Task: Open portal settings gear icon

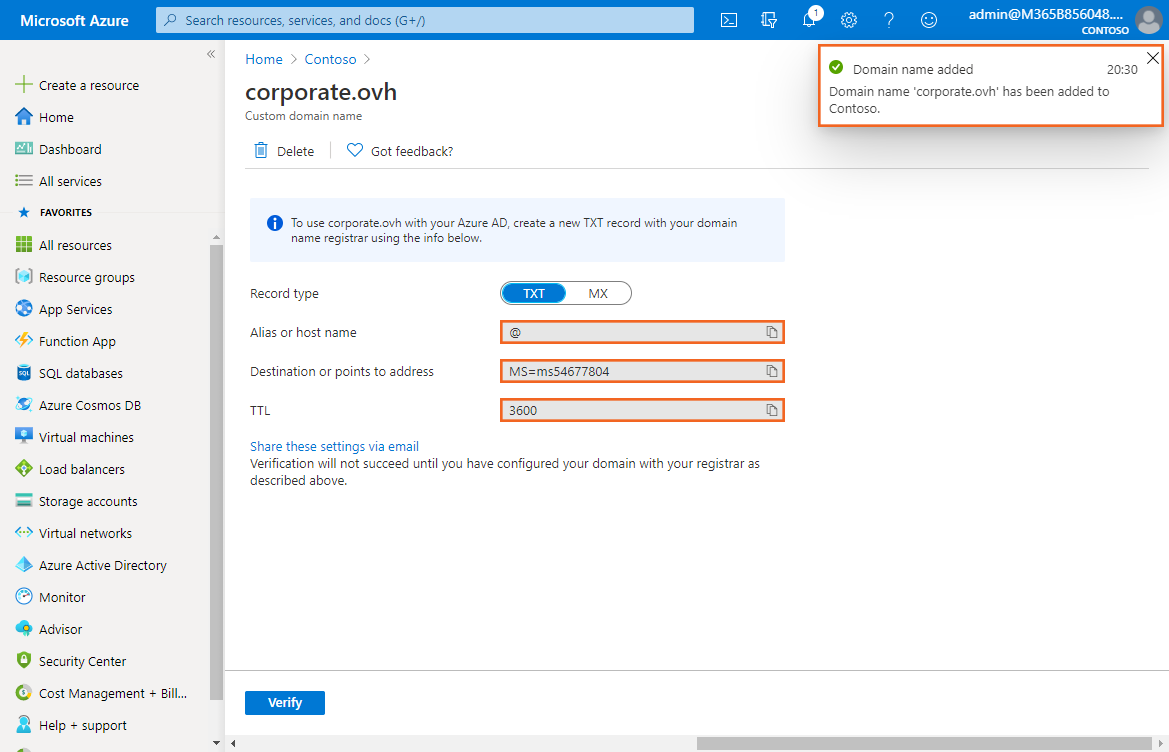Action: [849, 20]
